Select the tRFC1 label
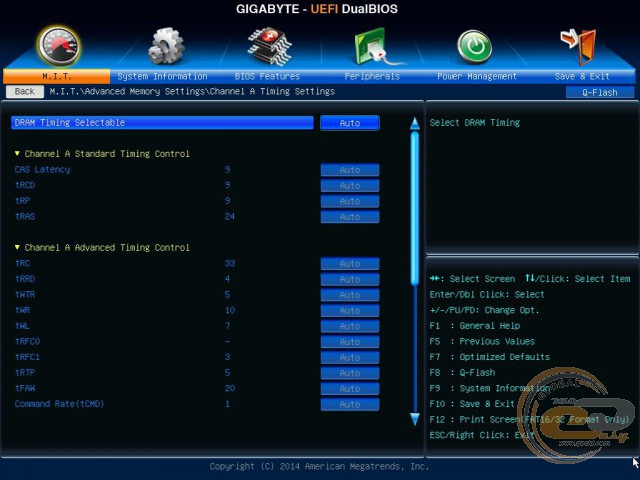This screenshot has height=480, width=640. (27, 357)
